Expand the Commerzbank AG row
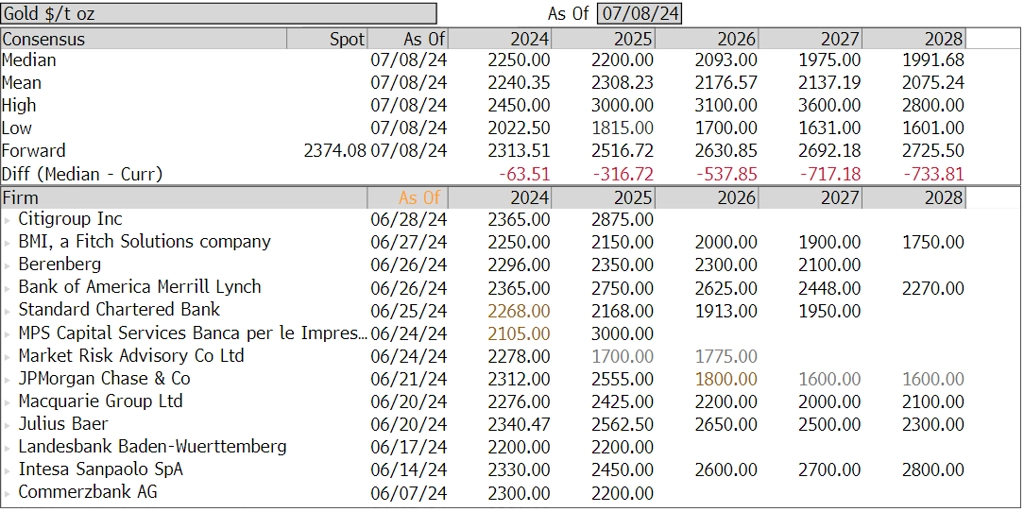This screenshot has height=512, width=1024. pos(7,492)
